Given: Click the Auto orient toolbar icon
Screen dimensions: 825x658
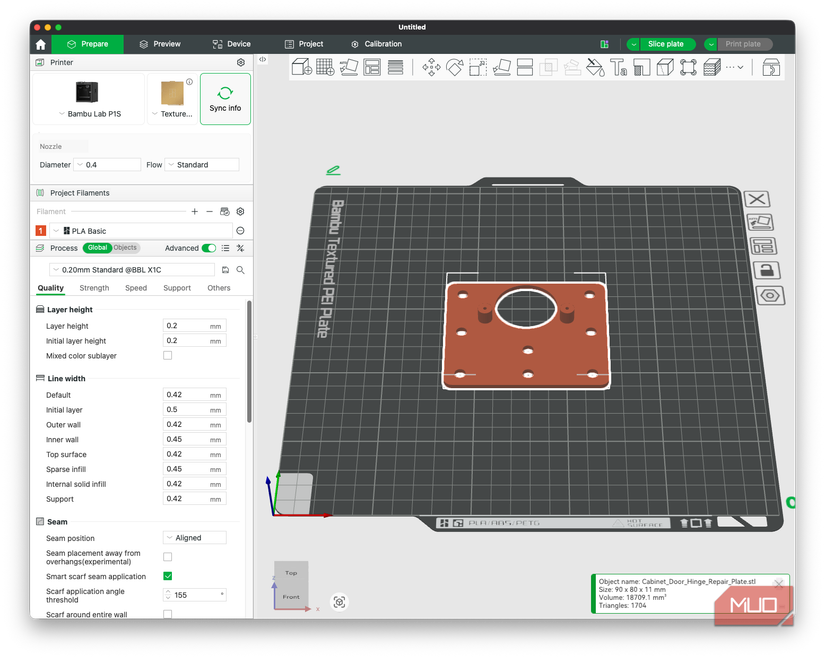Looking at the screenshot, I should click(x=349, y=67).
